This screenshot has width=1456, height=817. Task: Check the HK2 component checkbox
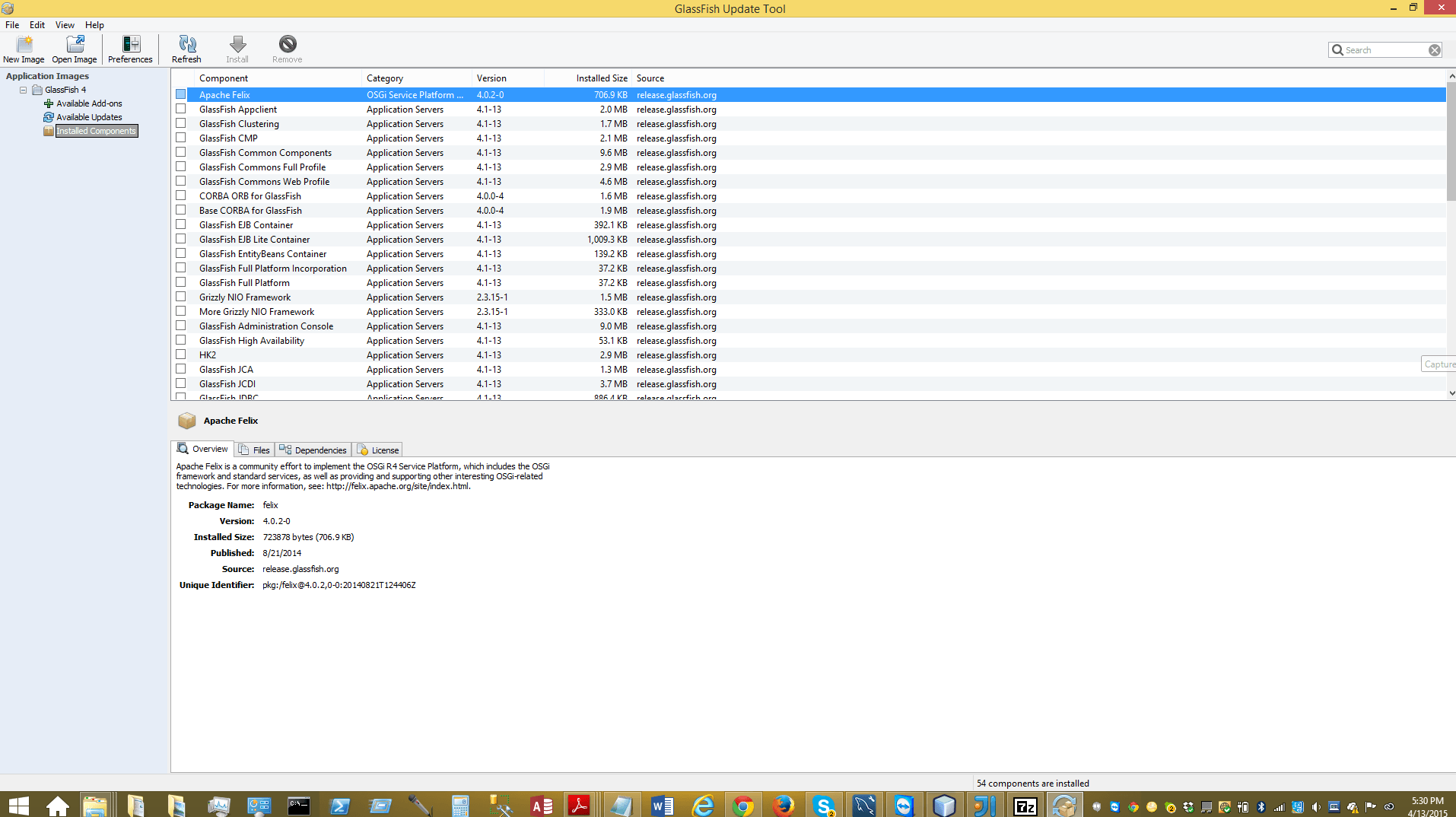pos(181,354)
